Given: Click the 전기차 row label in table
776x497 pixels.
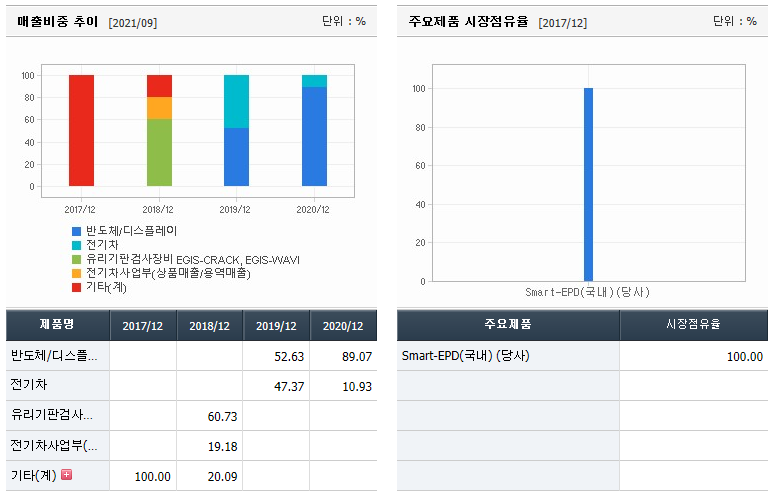Looking at the screenshot, I should (29, 385).
